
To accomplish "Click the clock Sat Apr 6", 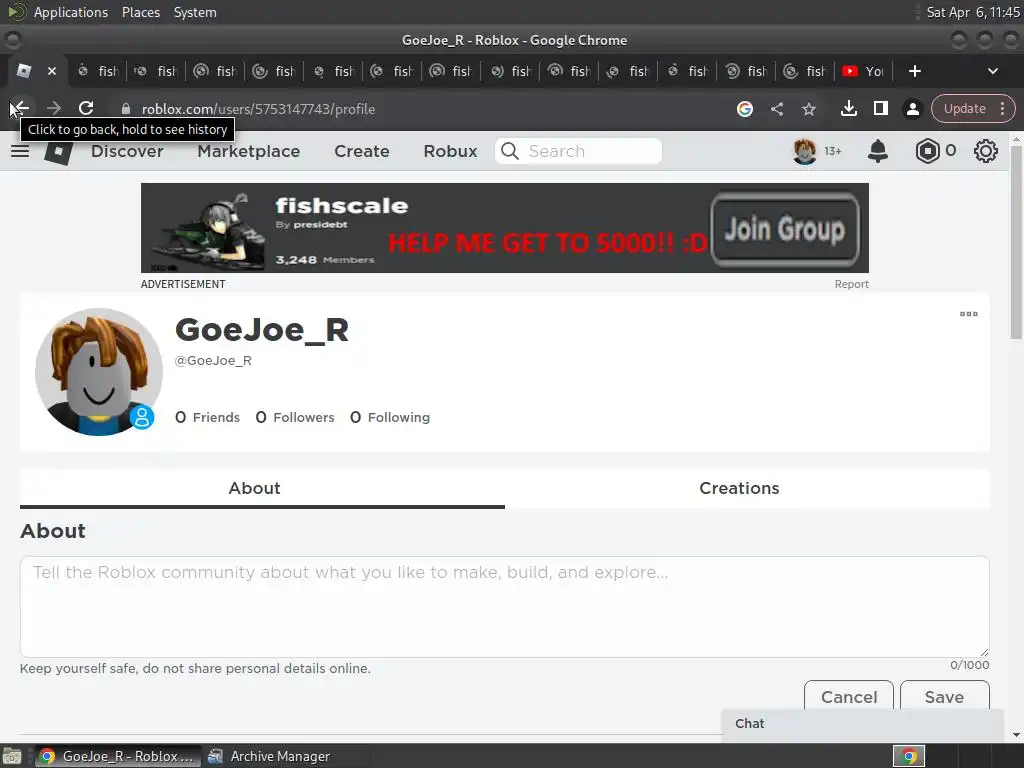I will point(973,12).
